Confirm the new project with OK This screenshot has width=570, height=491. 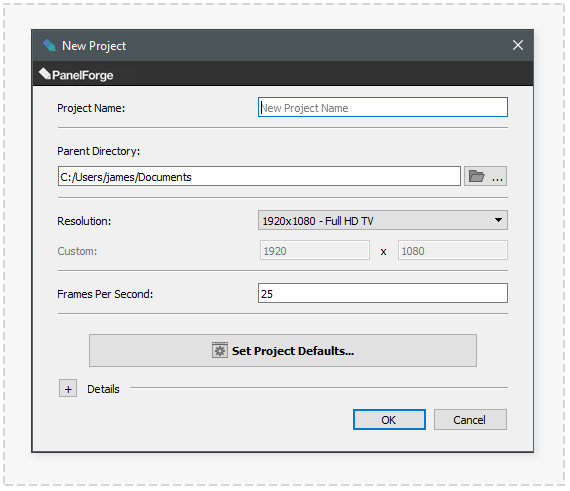(389, 420)
